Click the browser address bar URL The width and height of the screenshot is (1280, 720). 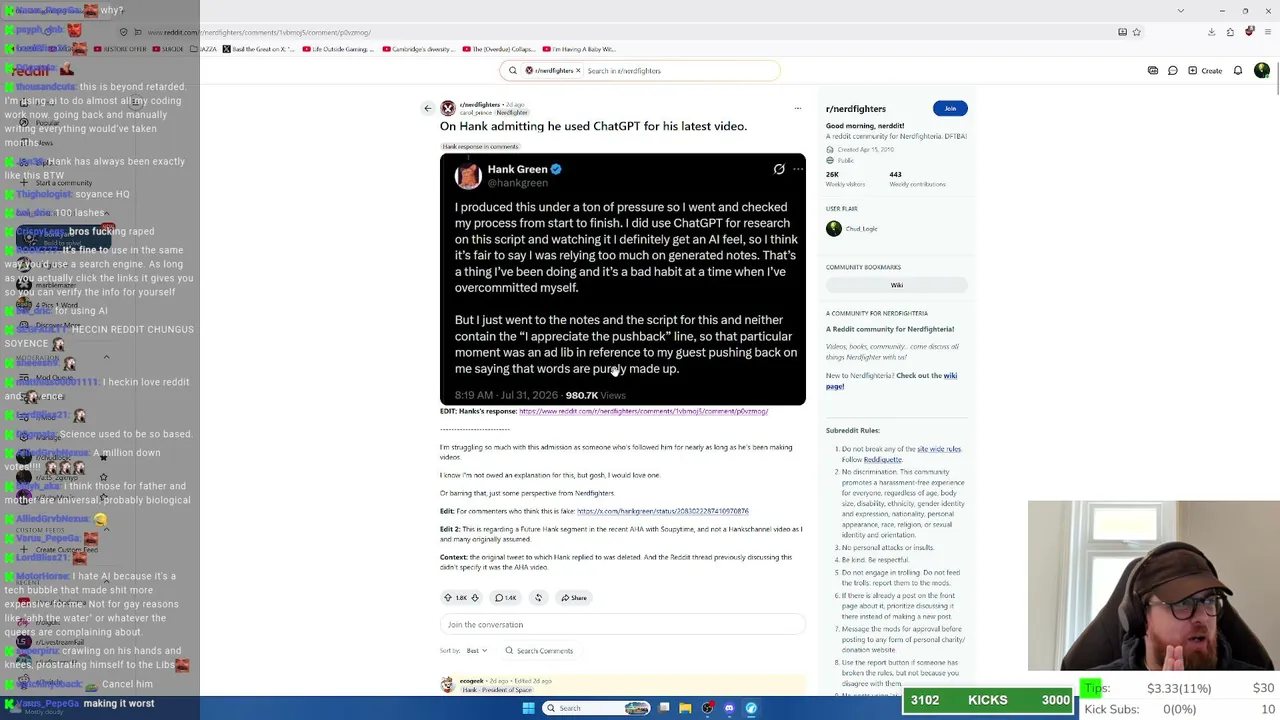pos(259,32)
